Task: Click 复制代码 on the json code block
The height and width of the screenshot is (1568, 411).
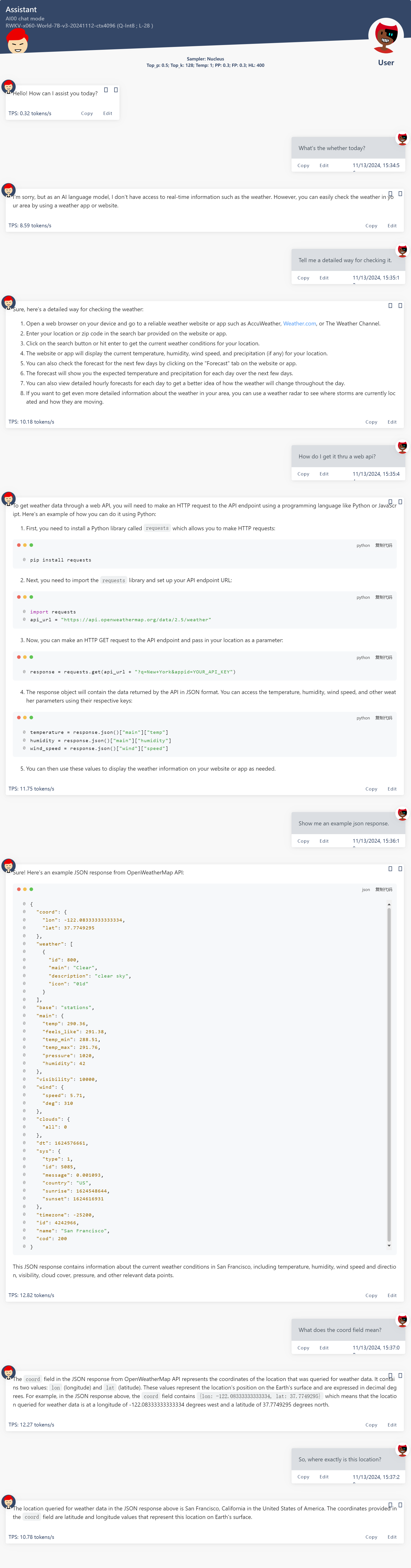Action: click(384, 889)
